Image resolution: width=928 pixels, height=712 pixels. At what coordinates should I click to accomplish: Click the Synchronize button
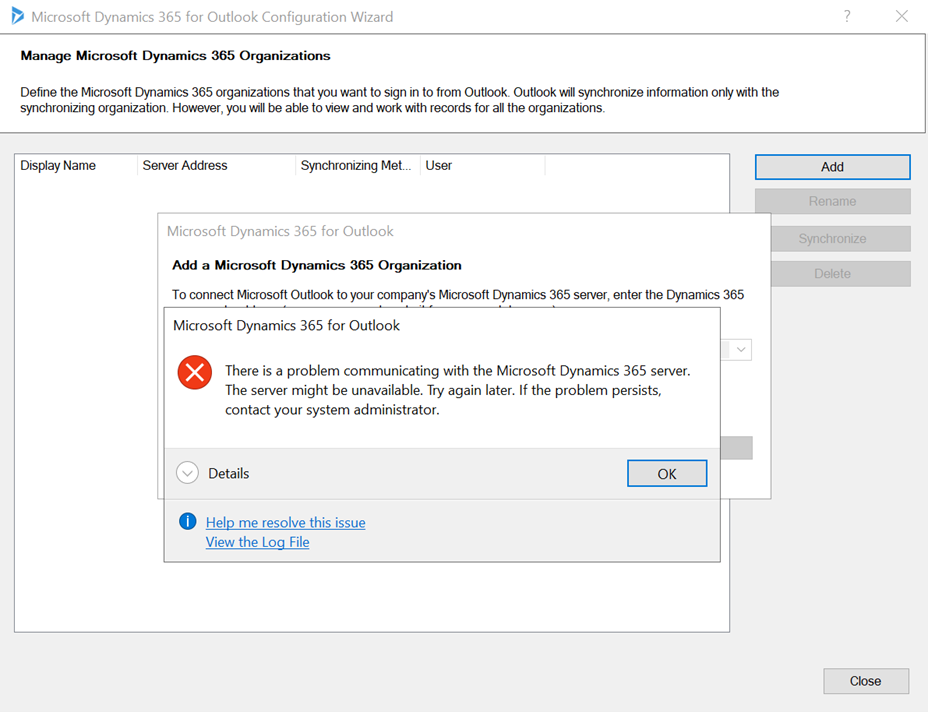(x=840, y=239)
